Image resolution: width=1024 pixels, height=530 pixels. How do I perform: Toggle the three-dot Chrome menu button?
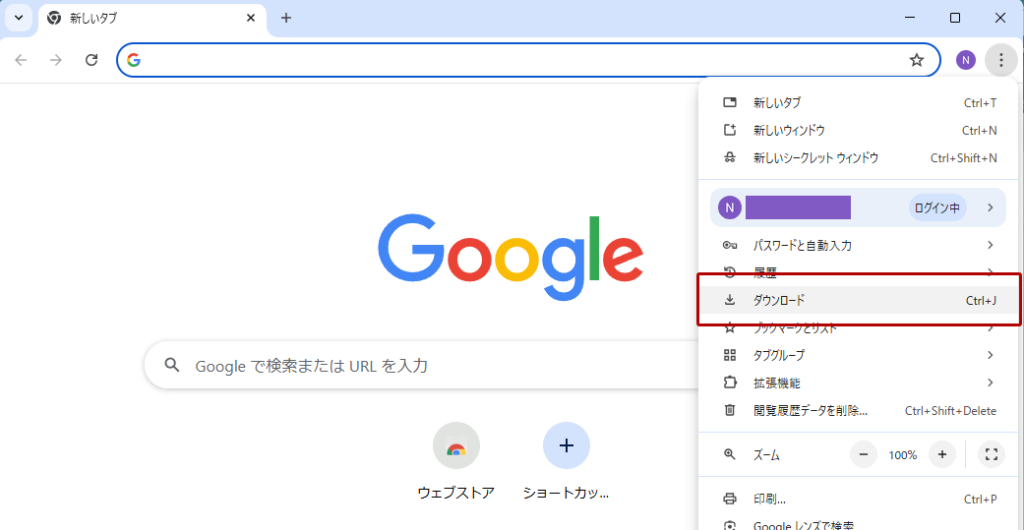click(x=1000, y=60)
